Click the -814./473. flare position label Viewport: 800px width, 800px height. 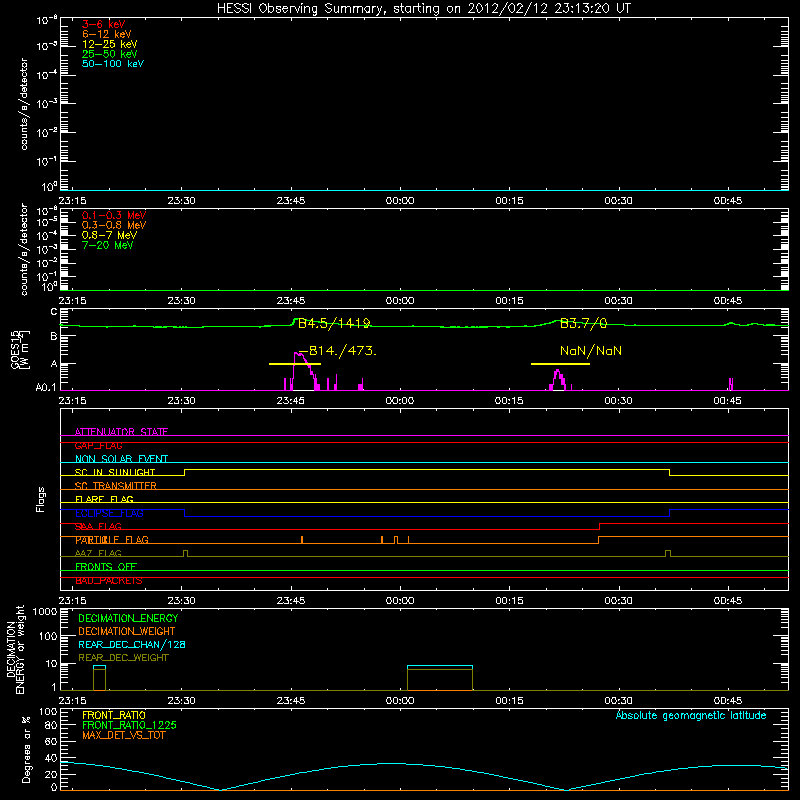pos(338,351)
